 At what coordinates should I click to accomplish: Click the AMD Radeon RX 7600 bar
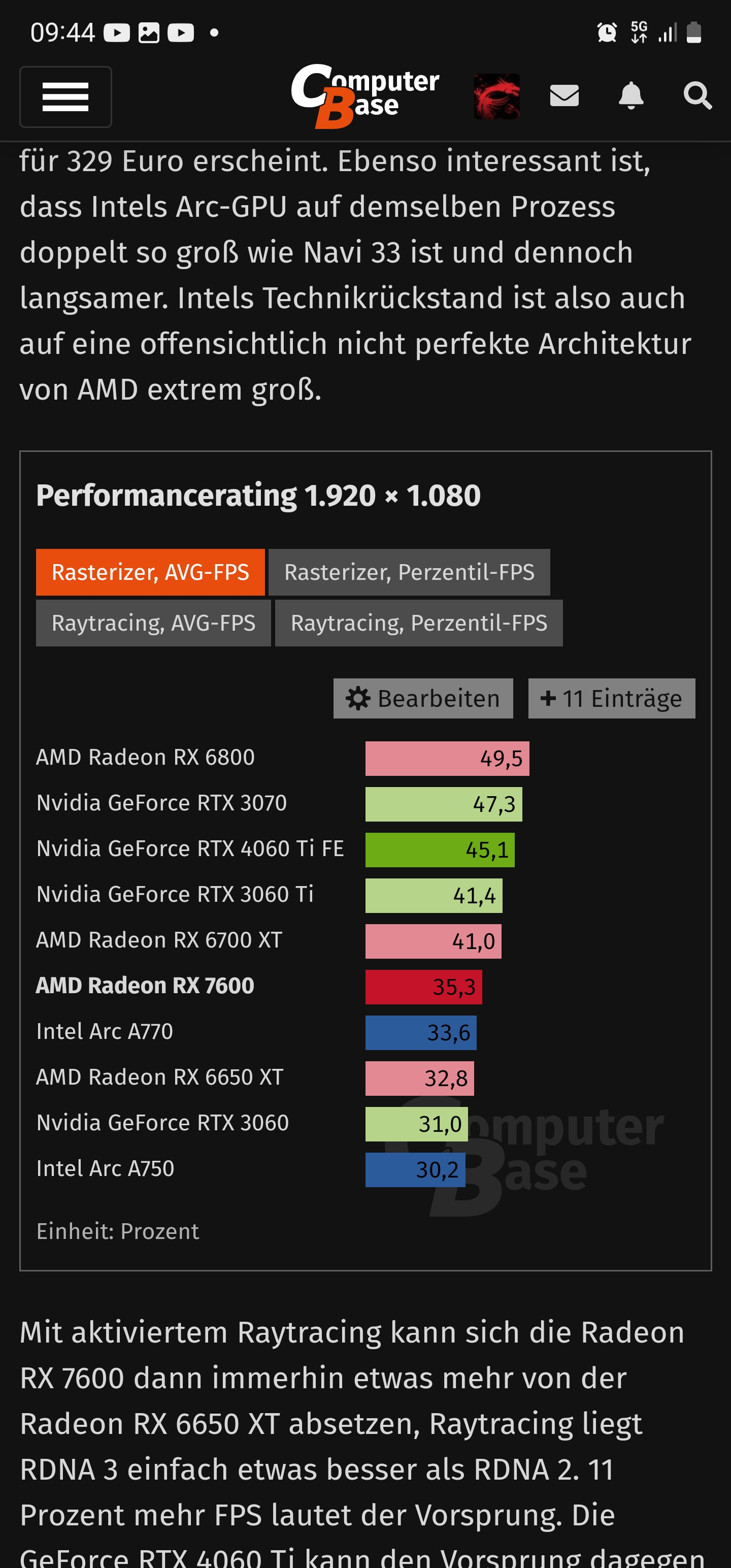point(424,987)
